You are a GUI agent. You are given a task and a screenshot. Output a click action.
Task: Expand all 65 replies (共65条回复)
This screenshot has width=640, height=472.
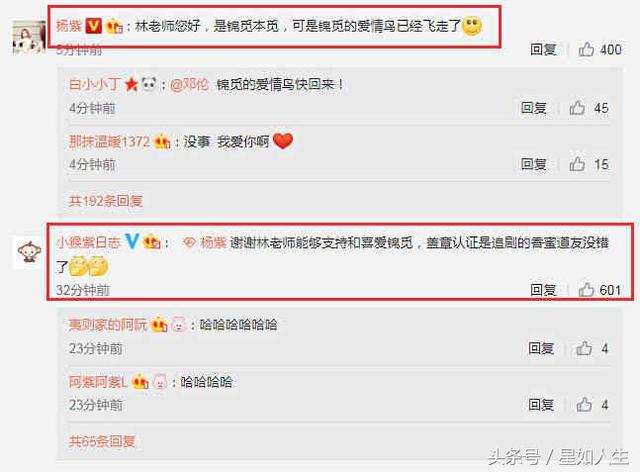pos(102,441)
